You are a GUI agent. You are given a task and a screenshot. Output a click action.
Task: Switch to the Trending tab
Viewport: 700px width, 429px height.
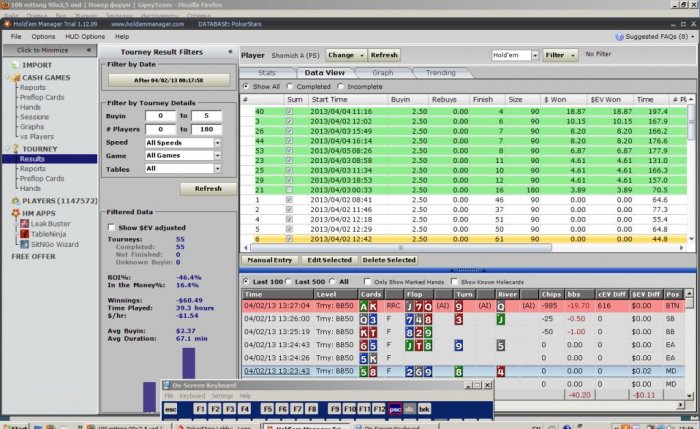coord(441,73)
